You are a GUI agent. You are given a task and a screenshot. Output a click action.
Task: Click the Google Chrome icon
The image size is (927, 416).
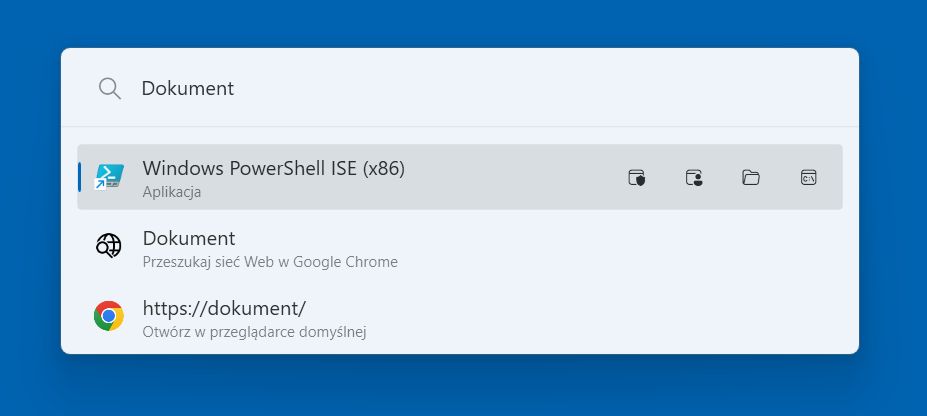pos(109,316)
